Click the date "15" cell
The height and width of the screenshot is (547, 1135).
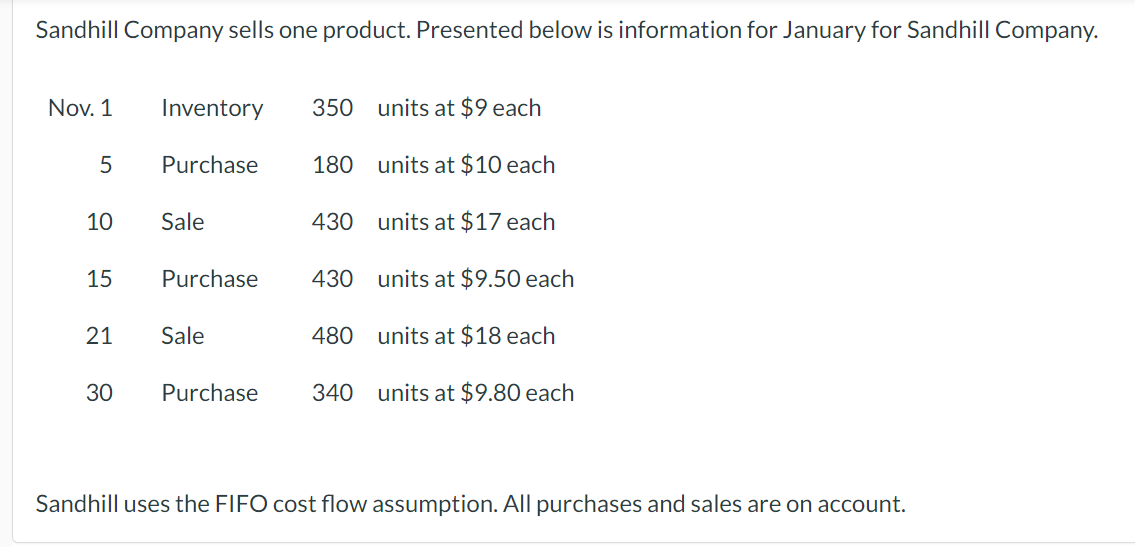click(99, 279)
